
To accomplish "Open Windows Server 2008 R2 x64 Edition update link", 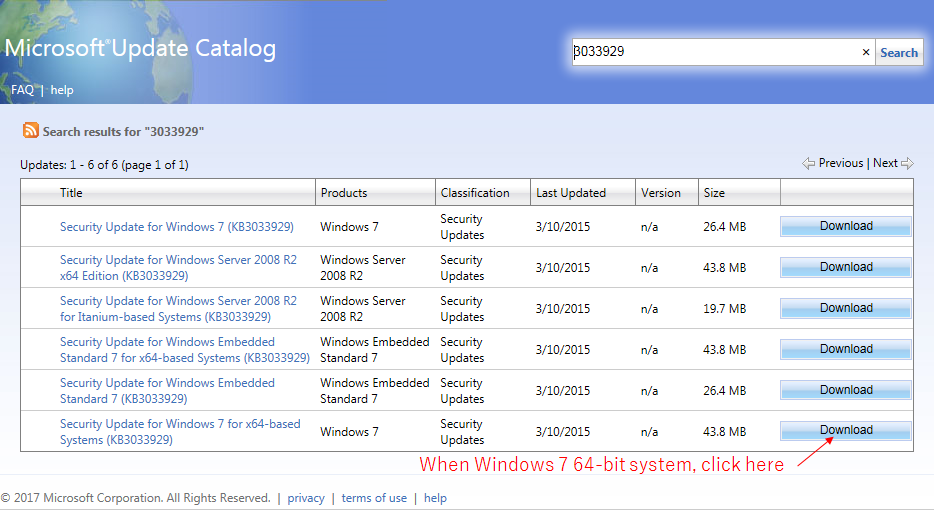I will coord(178,268).
